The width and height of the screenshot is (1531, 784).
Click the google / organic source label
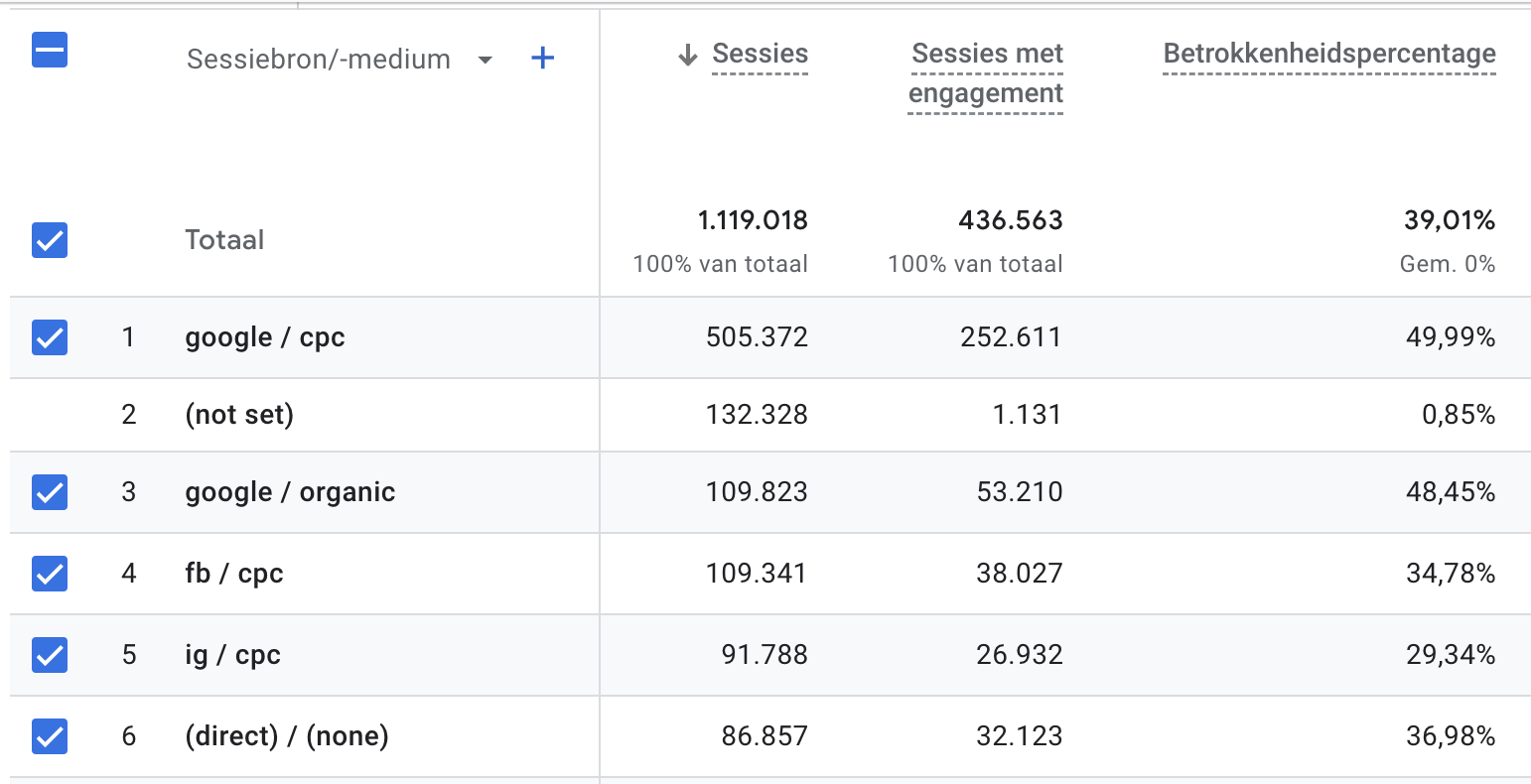(290, 492)
